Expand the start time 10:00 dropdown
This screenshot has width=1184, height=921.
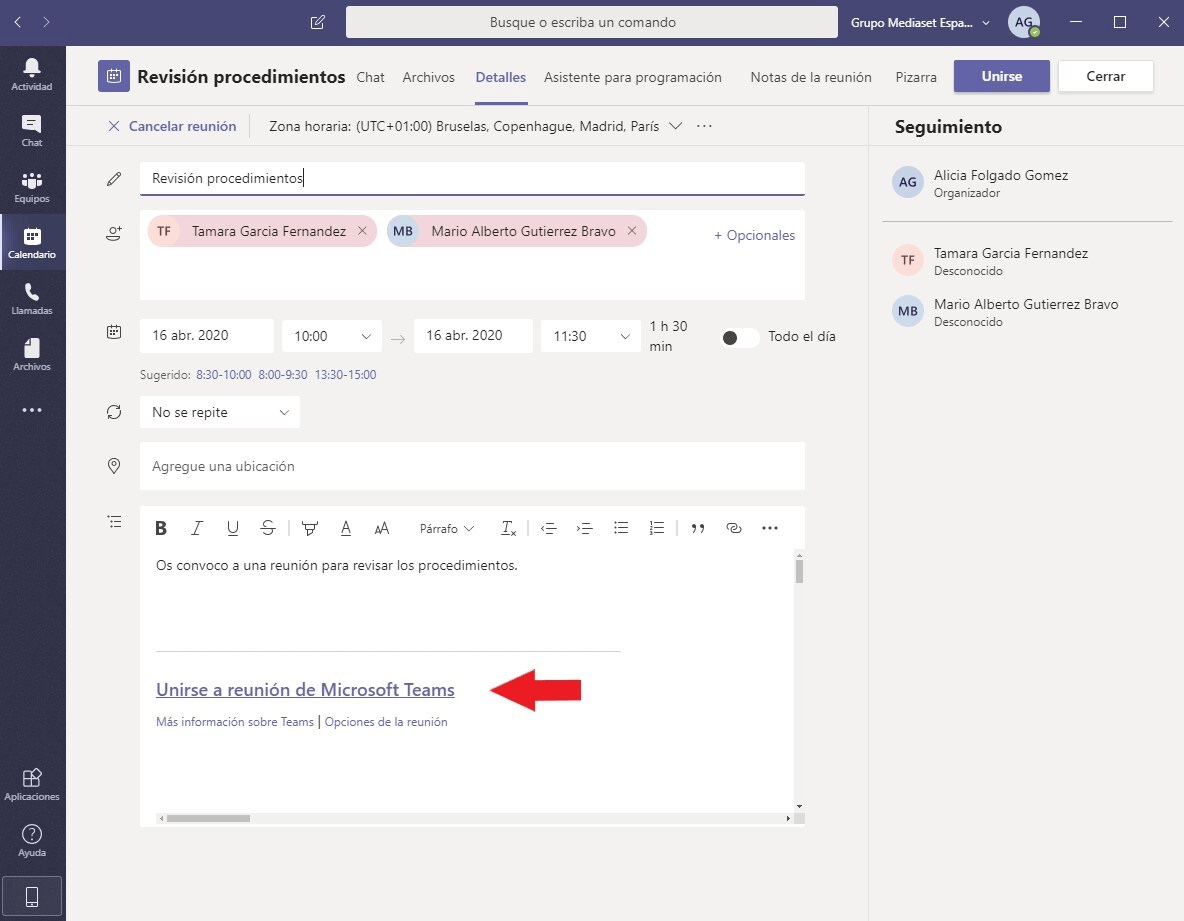331,336
